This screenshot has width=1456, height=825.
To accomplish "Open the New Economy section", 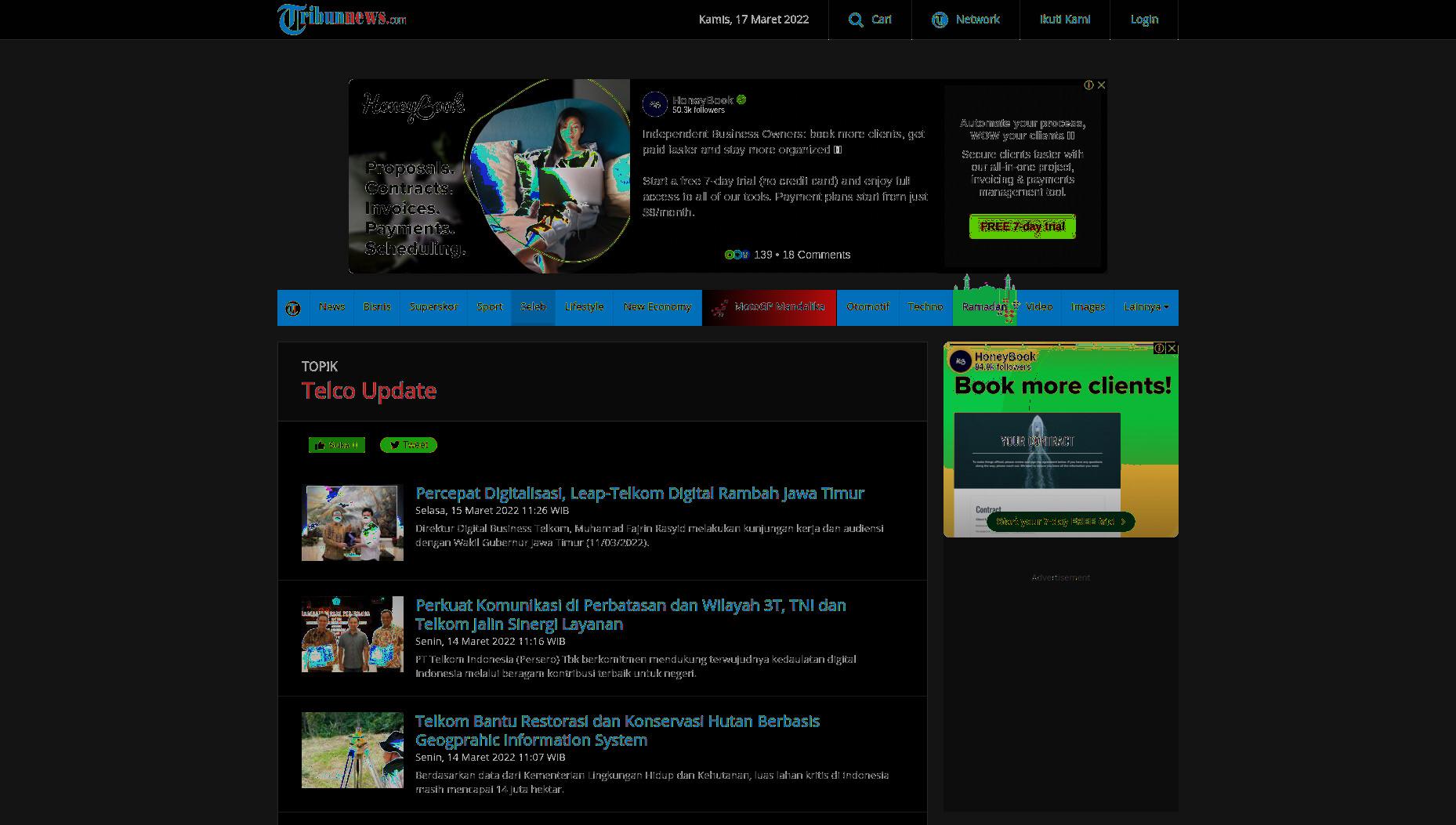I will point(657,306).
